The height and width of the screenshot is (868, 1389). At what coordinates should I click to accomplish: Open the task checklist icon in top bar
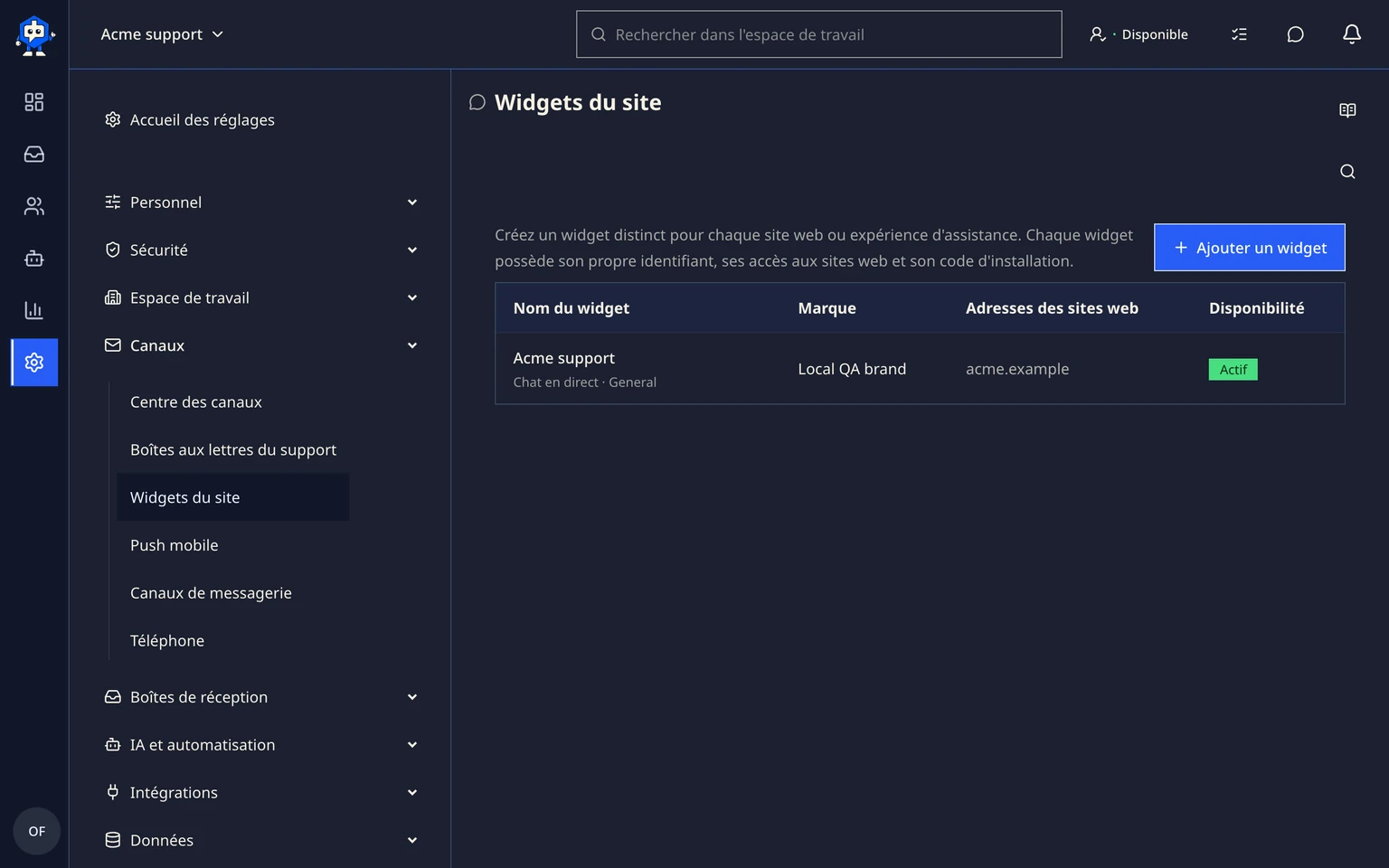[x=1239, y=34]
